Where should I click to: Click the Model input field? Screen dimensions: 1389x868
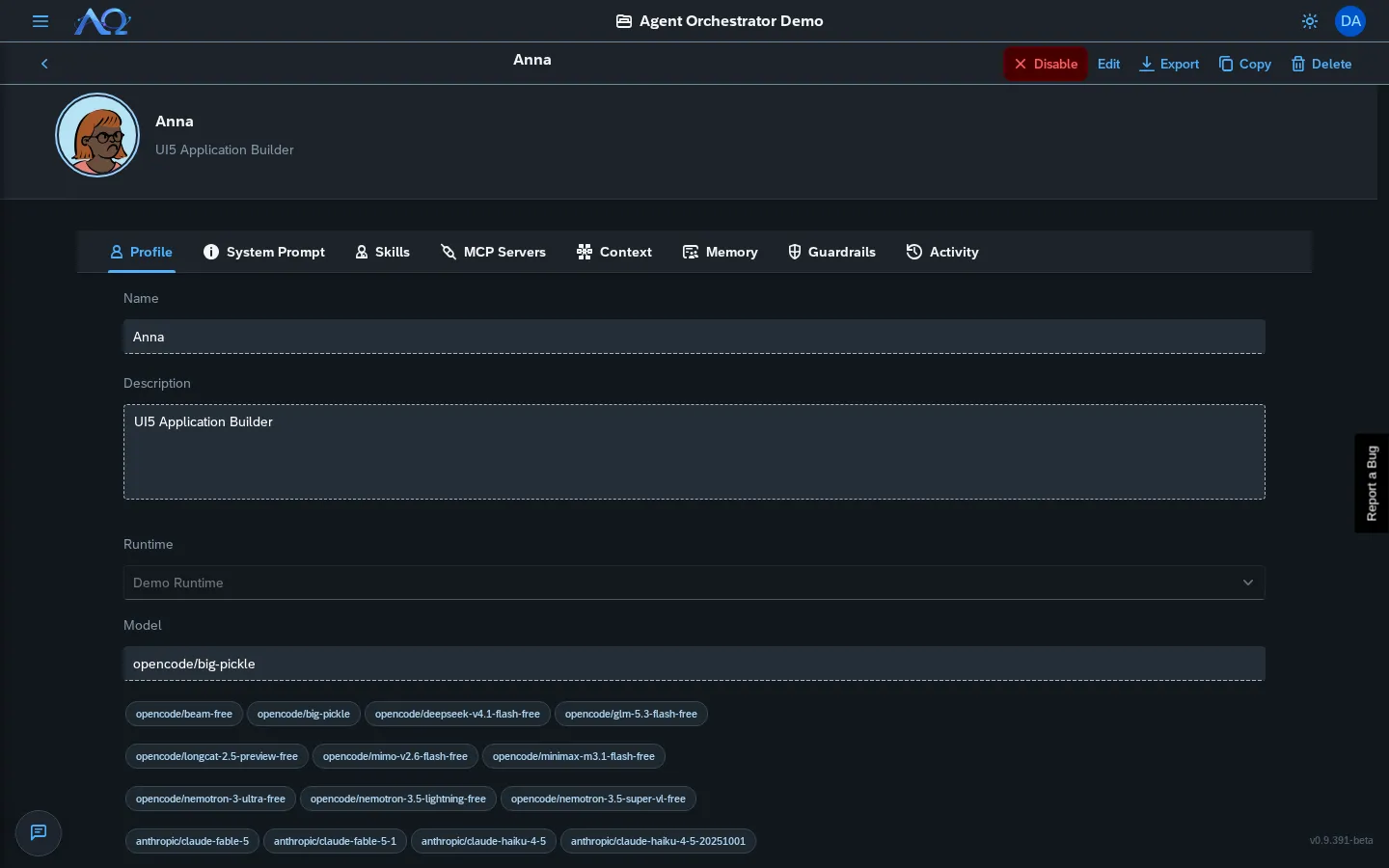coord(694,664)
